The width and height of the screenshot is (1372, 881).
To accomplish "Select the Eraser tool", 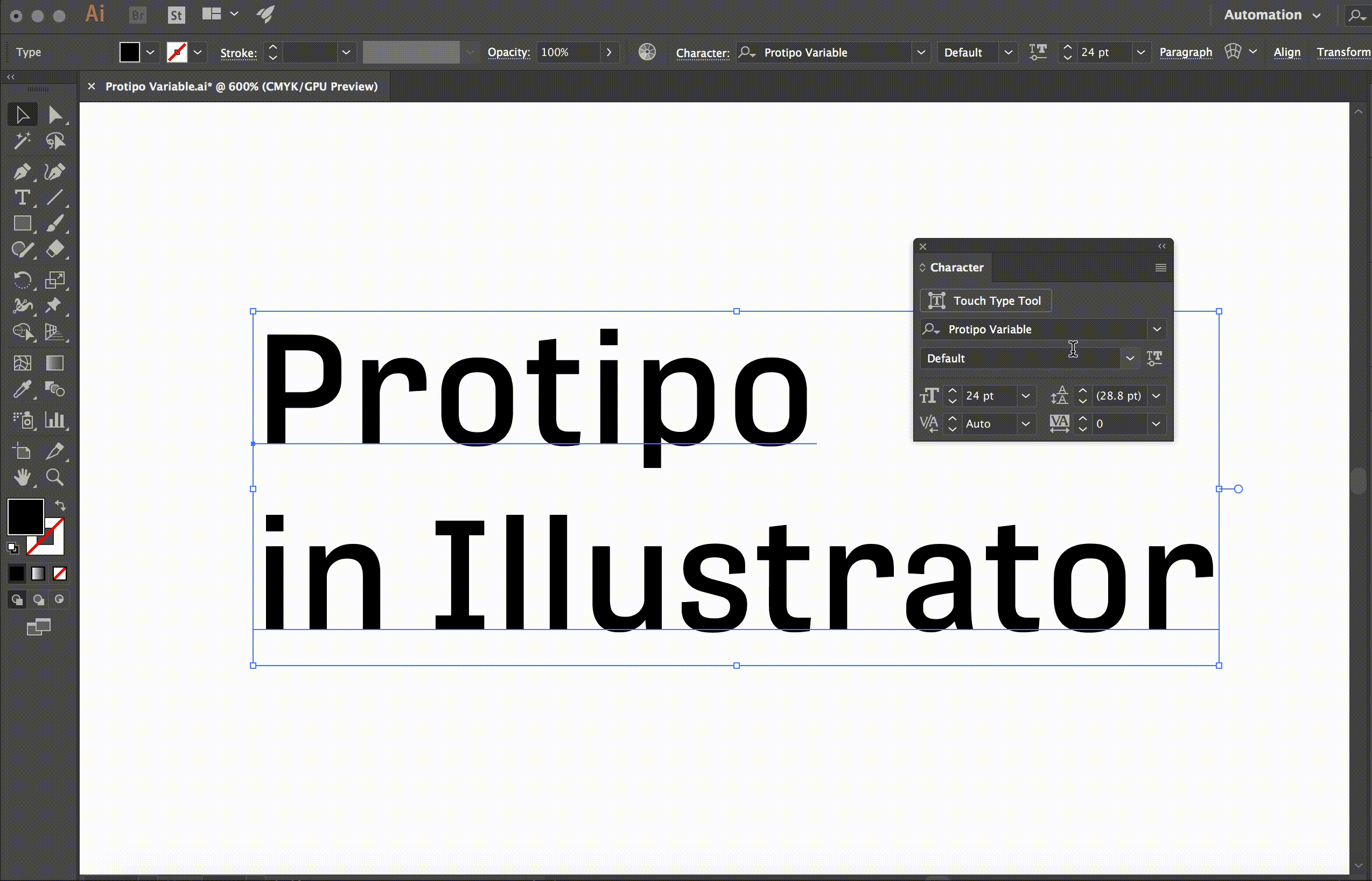I will pyautogui.click(x=55, y=249).
